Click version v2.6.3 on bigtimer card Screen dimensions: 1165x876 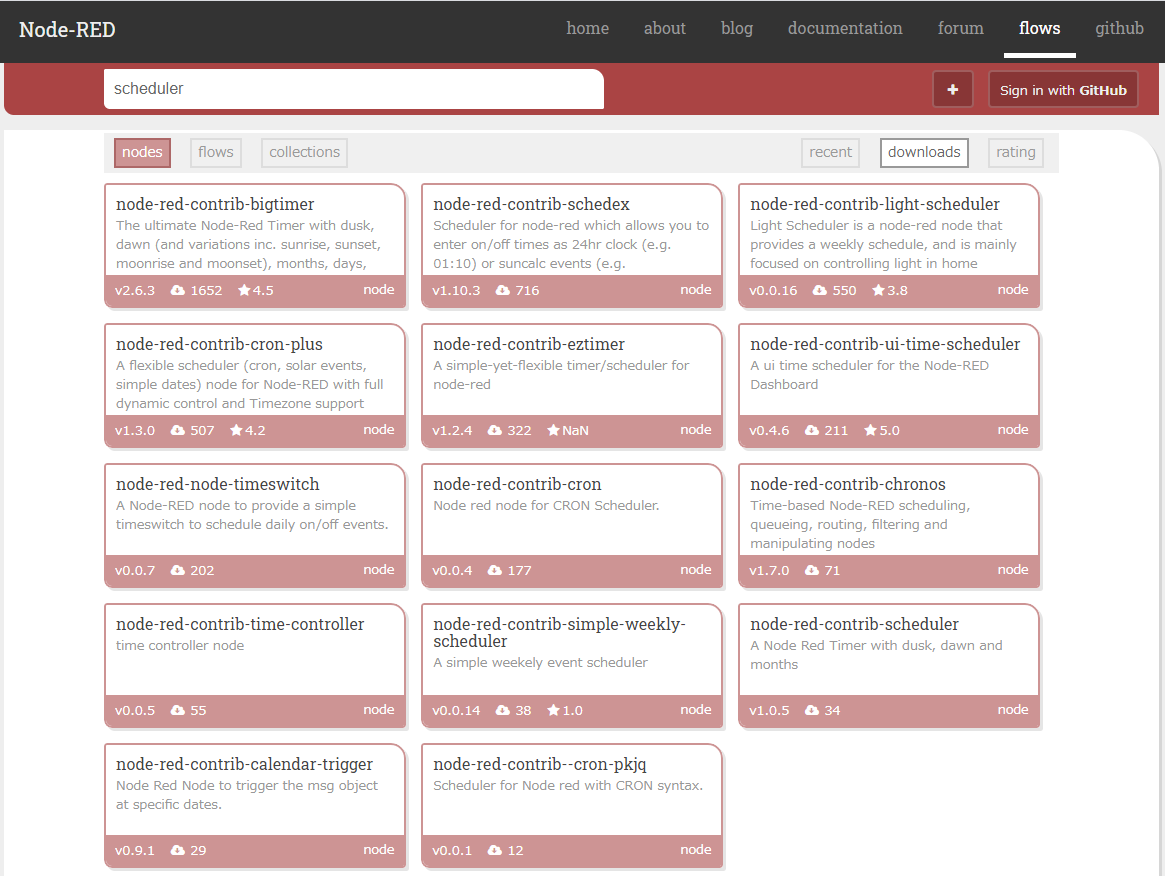point(134,291)
